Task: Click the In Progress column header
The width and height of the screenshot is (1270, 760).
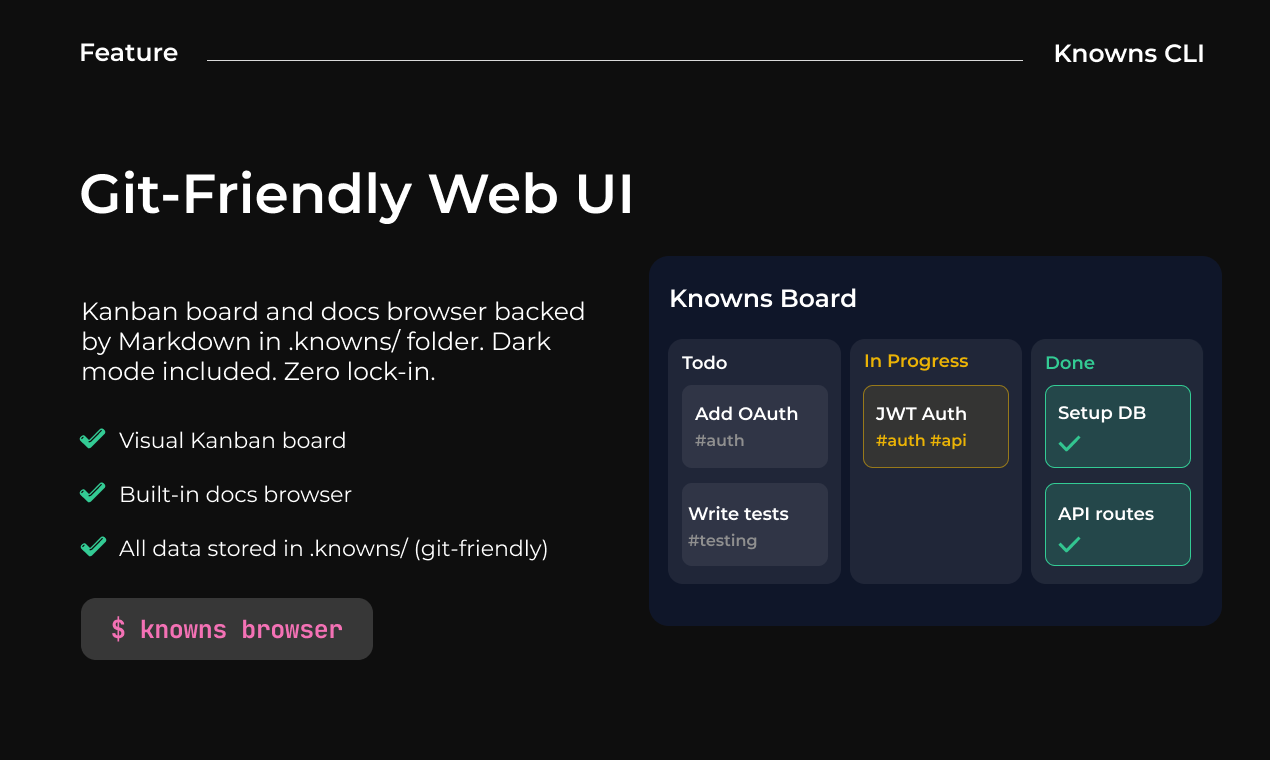Action: [x=916, y=361]
